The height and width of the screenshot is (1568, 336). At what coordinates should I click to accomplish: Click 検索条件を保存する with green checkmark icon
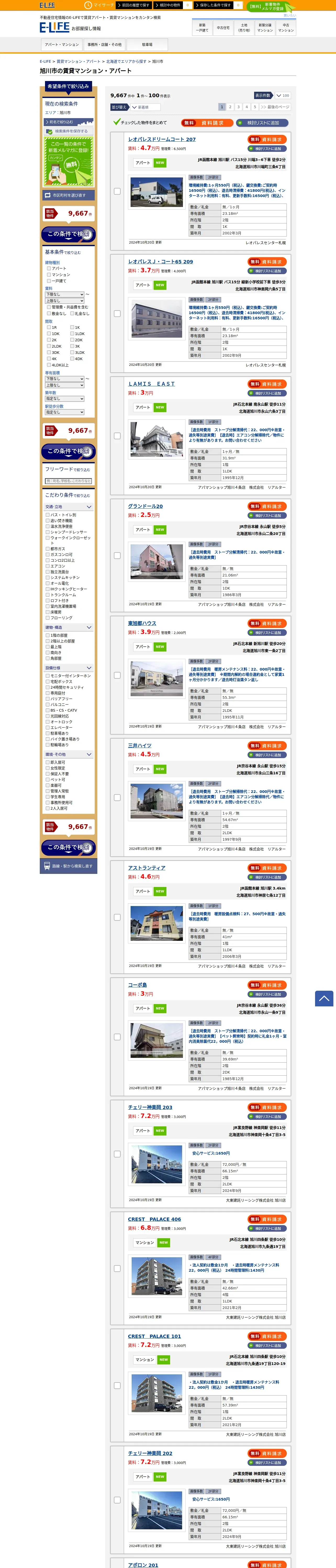68,131
